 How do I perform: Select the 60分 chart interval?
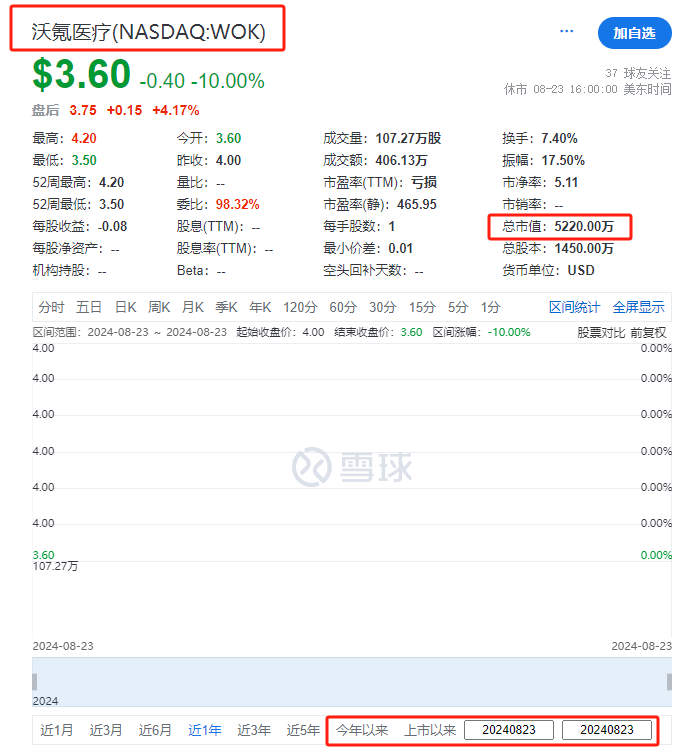click(343, 307)
